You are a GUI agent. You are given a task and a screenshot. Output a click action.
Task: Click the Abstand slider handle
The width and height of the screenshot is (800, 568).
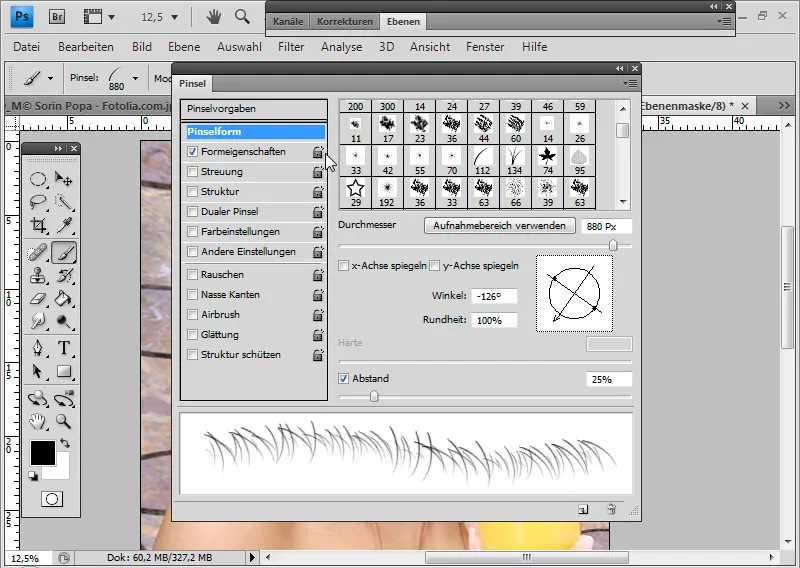[x=374, y=397]
